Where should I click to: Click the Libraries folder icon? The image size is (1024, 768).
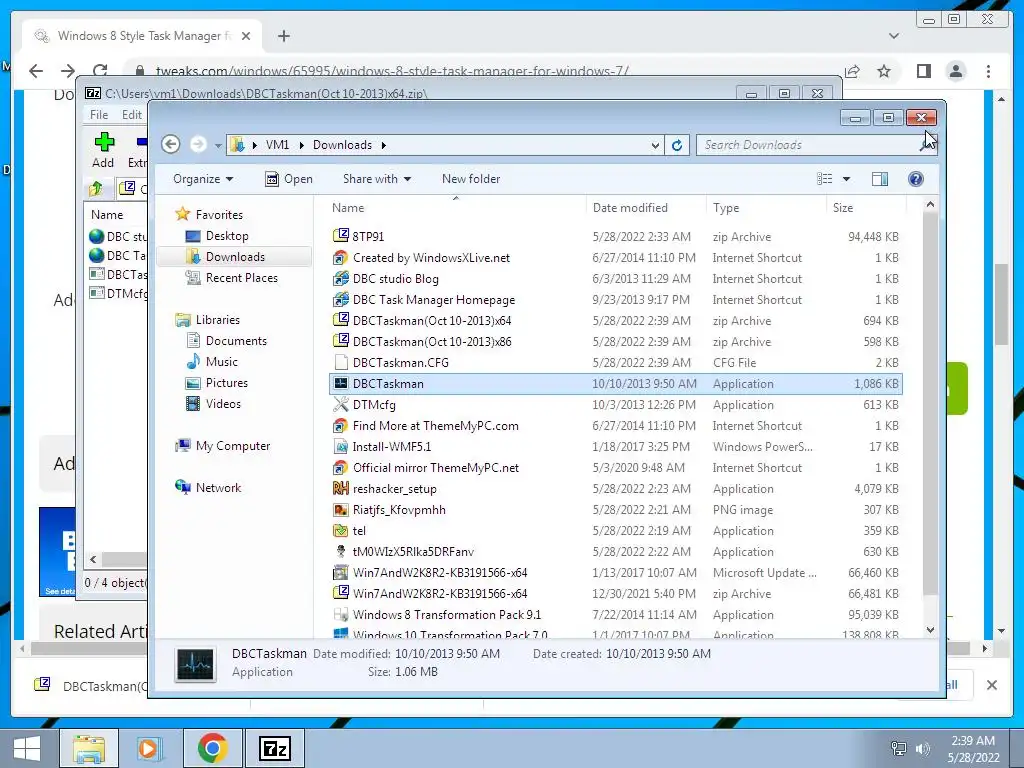click(183, 320)
